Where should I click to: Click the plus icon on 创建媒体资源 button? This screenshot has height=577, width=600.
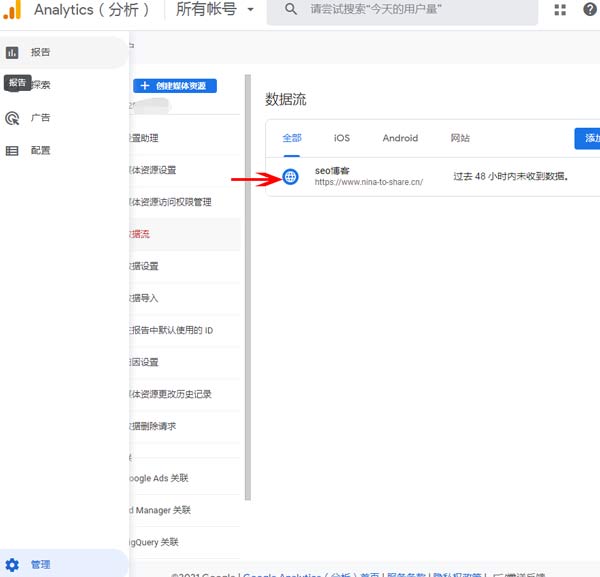(x=145, y=86)
